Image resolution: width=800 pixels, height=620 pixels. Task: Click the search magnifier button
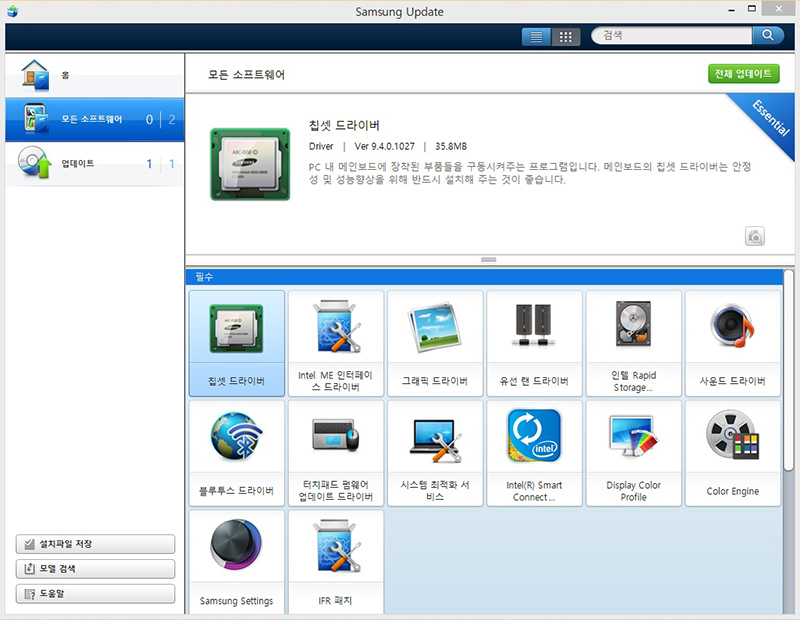click(768, 35)
